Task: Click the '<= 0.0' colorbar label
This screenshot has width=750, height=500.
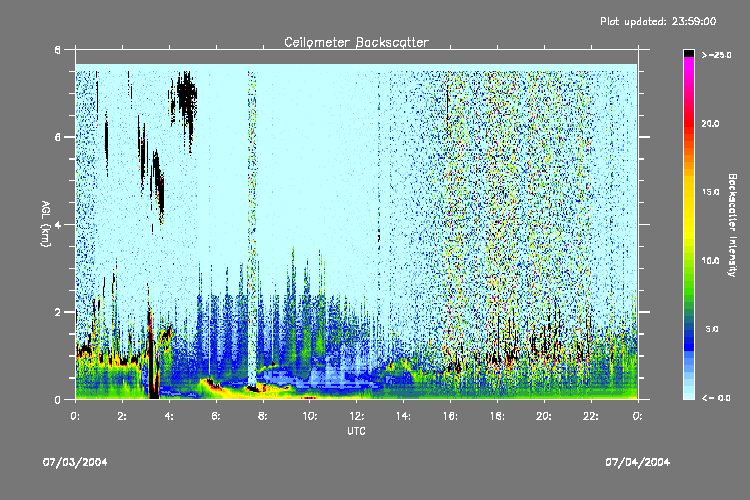Action: click(x=717, y=398)
